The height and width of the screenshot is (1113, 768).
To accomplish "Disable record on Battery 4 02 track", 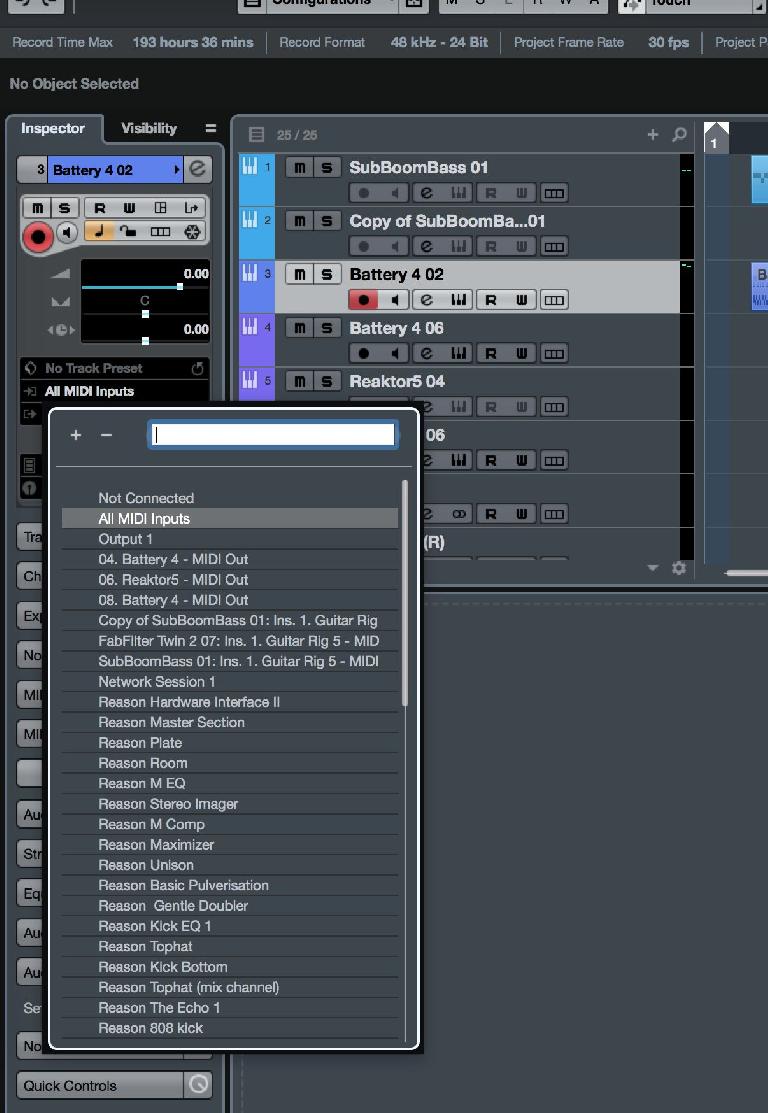I will (363, 300).
